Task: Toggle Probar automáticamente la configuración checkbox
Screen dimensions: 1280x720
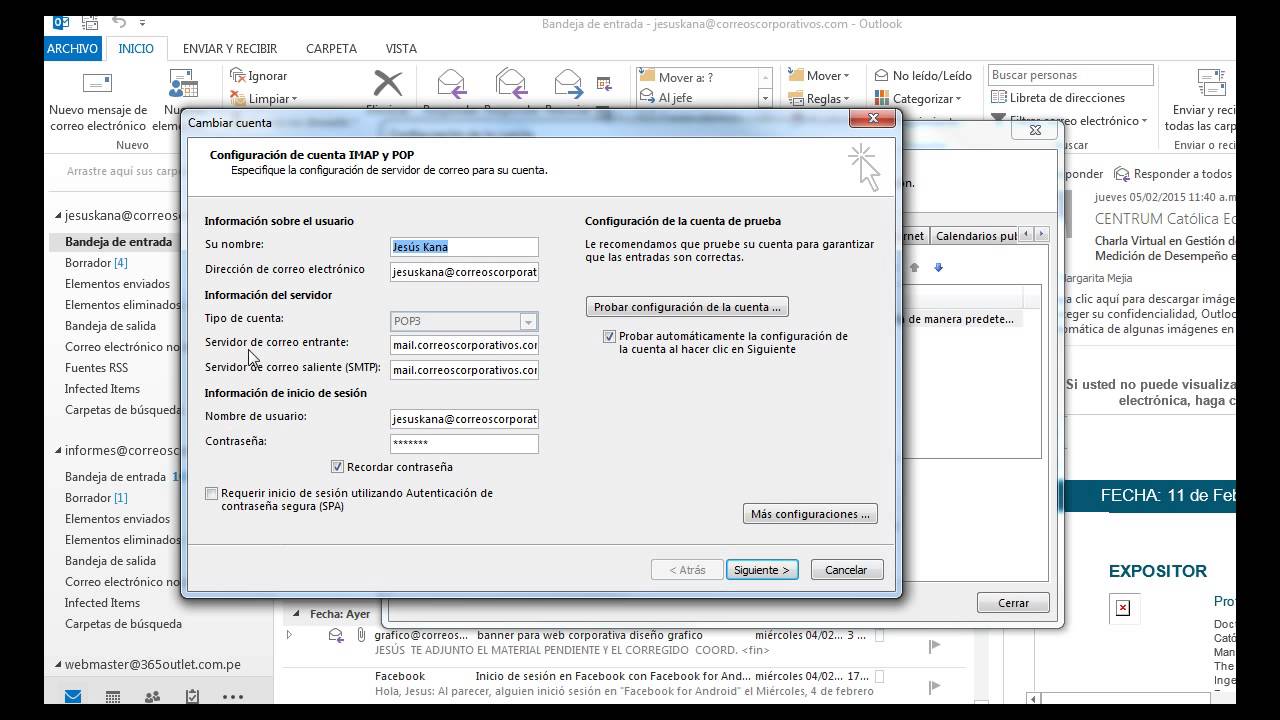Action: 609,337
